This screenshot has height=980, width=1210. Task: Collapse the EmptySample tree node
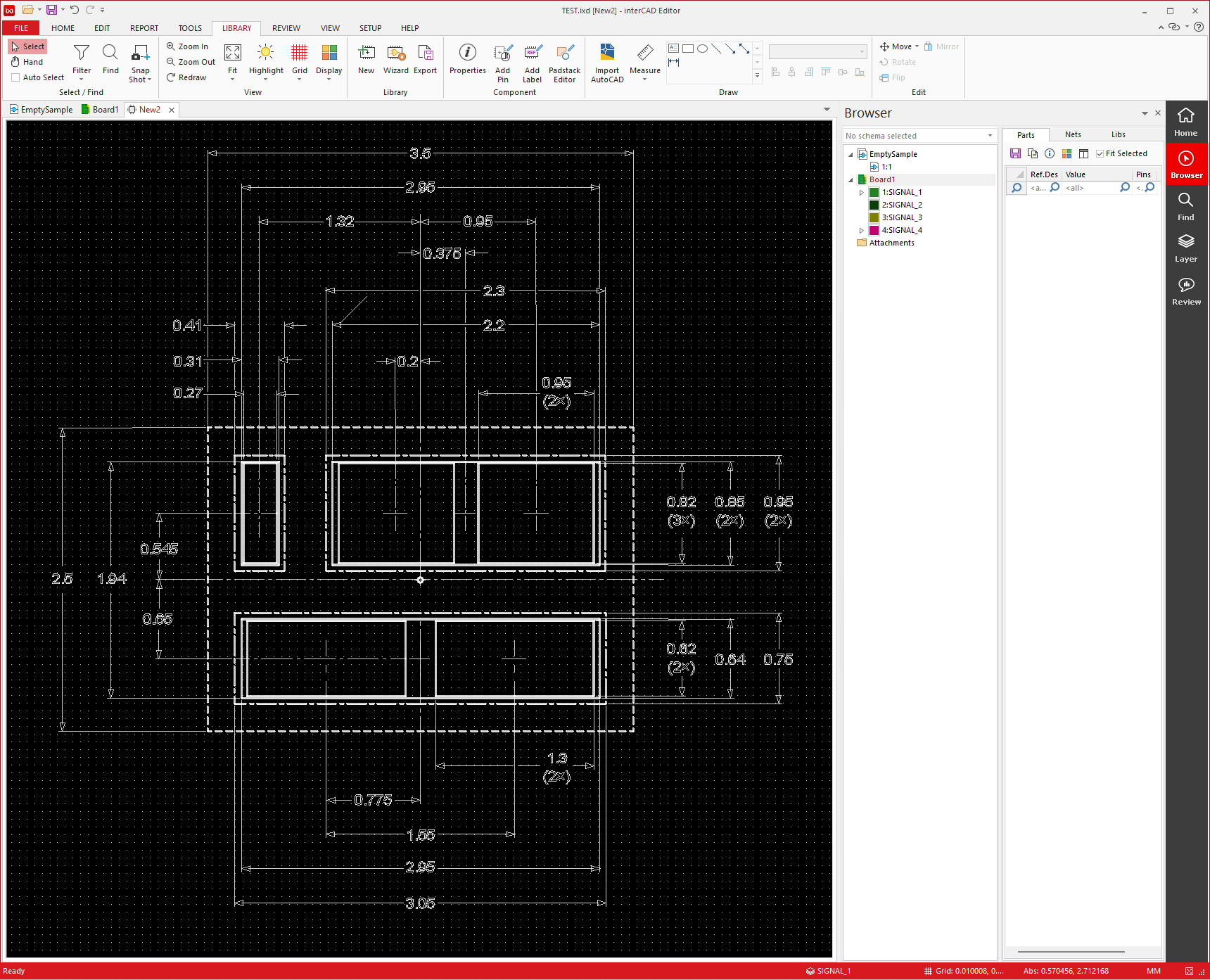click(x=851, y=154)
